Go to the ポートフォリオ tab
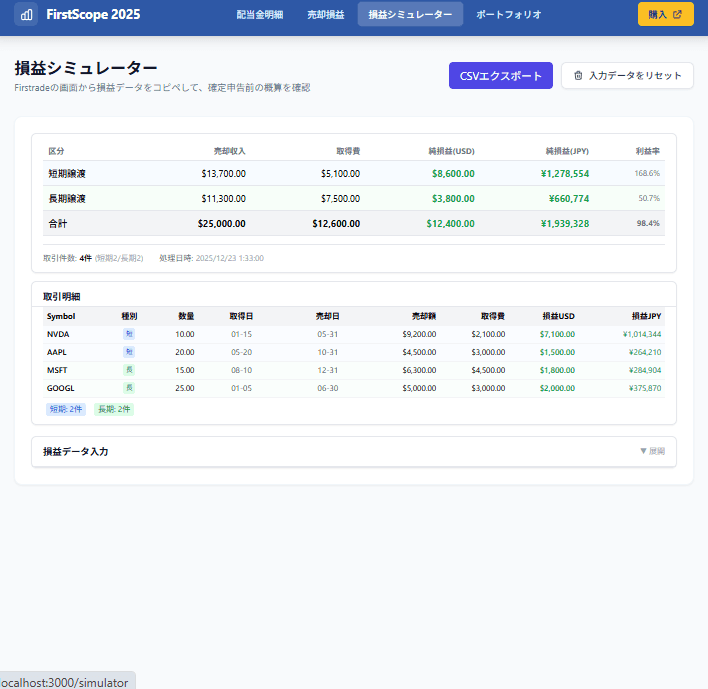Image resolution: width=708 pixels, height=689 pixels. click(508, 15)
